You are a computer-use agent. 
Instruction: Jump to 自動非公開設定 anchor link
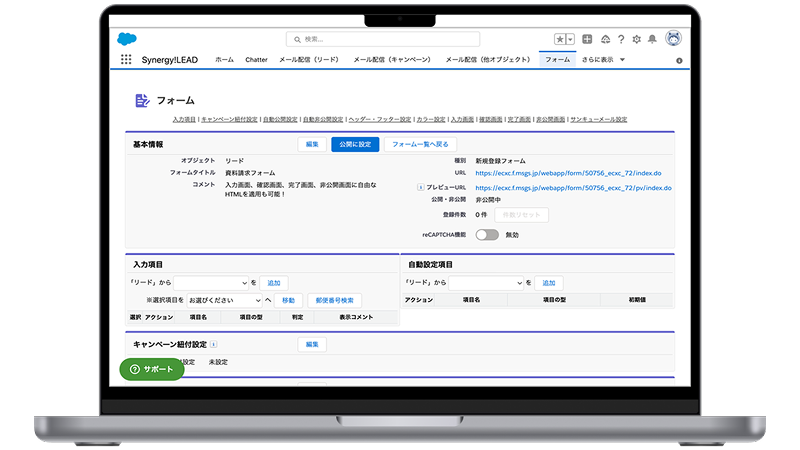pos(323,119)
